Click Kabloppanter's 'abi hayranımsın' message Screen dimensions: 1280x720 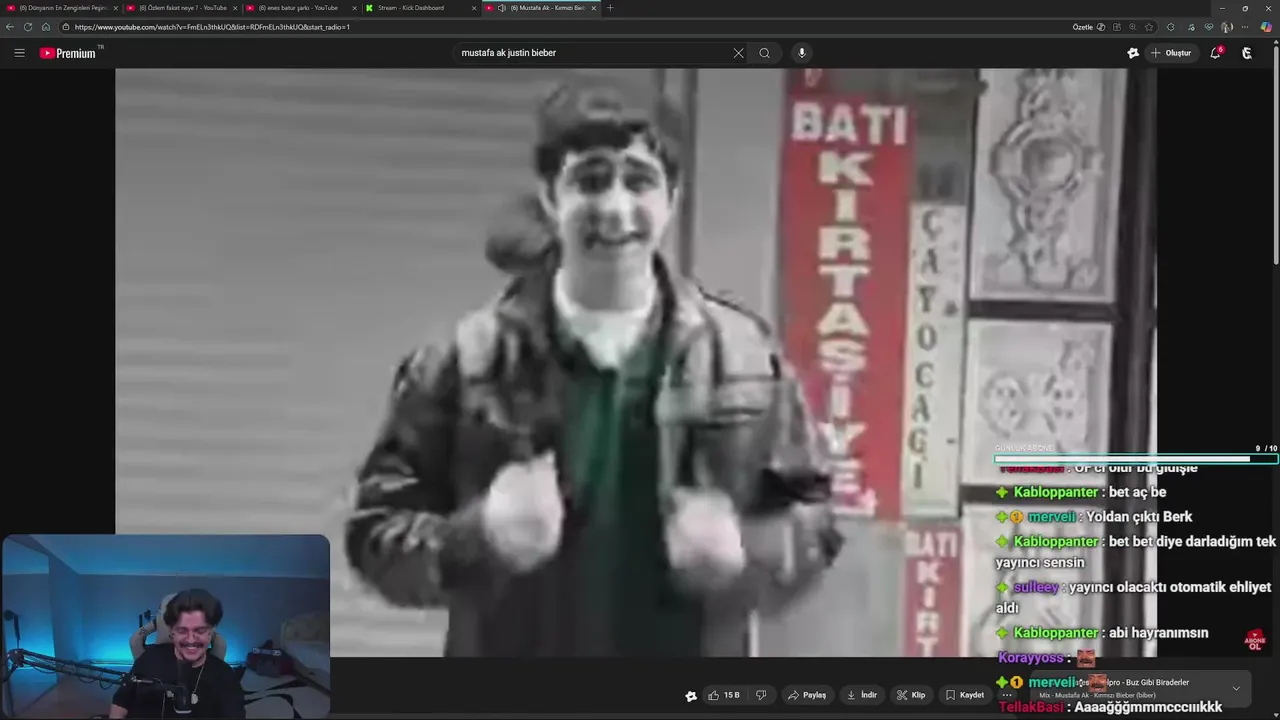[1102, 633]
